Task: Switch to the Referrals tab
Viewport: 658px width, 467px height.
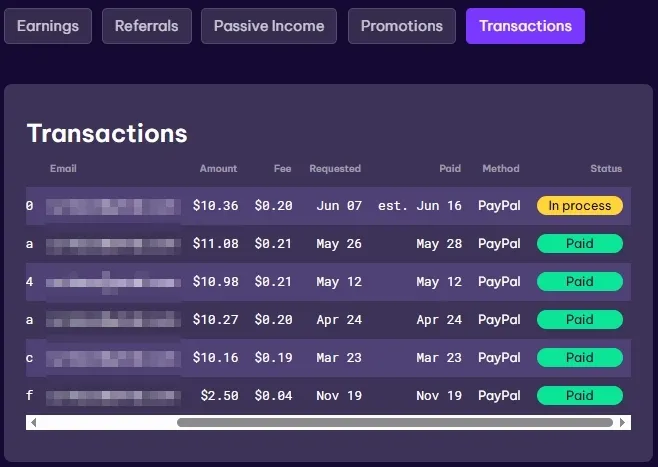Action: coord(146,26)
